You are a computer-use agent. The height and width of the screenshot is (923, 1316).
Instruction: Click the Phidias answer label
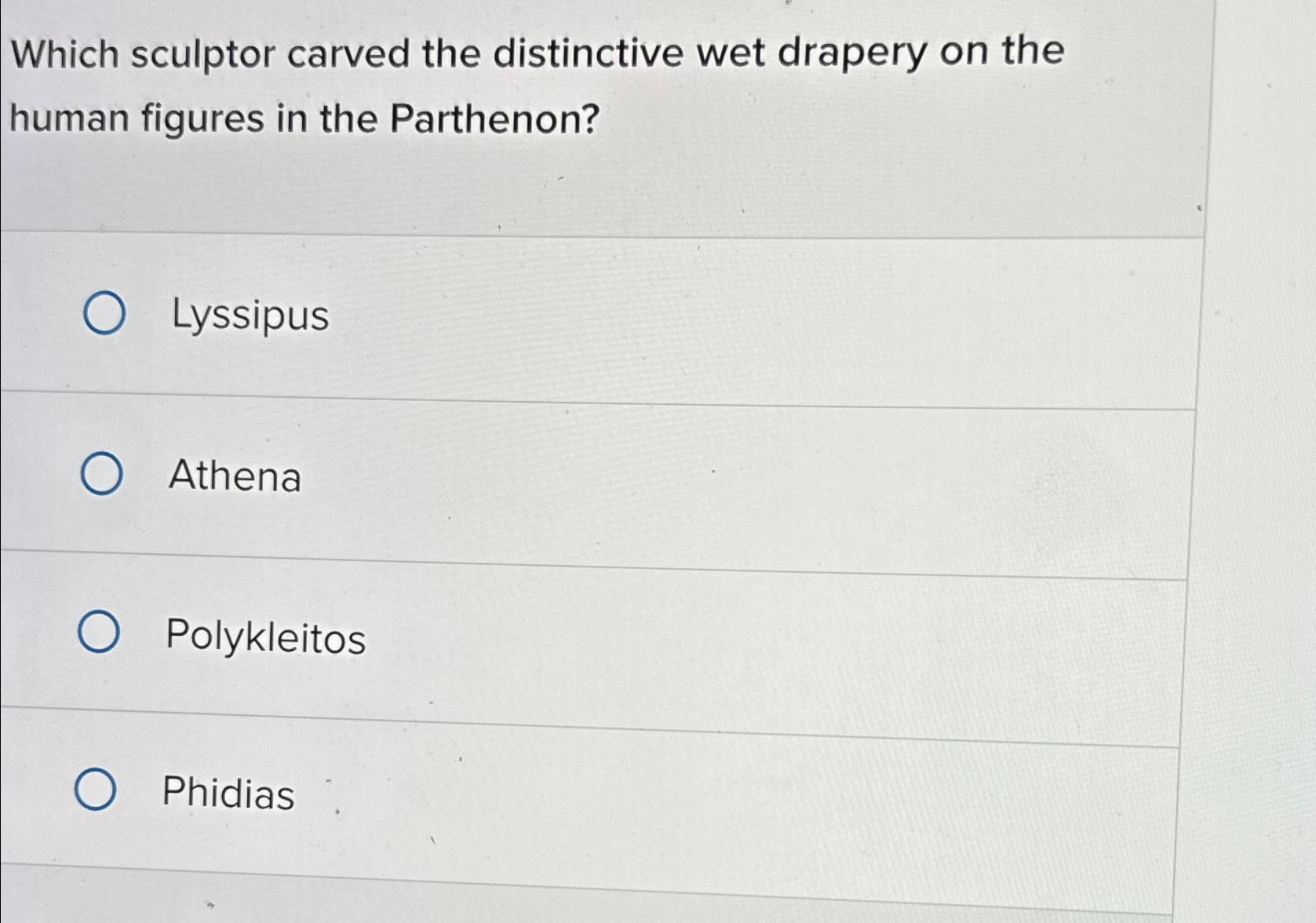coord(227,794)
